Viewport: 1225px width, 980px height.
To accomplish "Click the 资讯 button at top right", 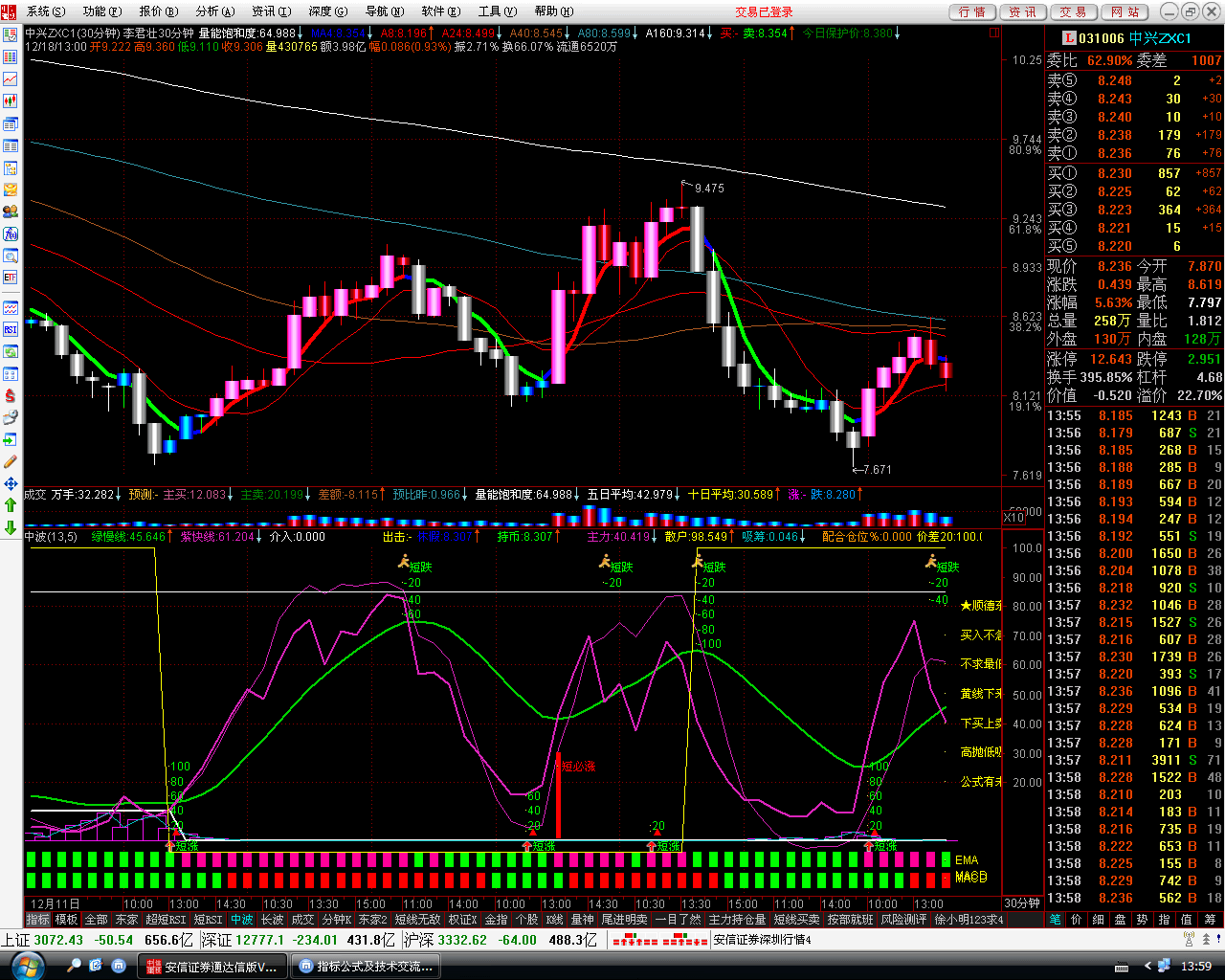I will pos(1022,11).
